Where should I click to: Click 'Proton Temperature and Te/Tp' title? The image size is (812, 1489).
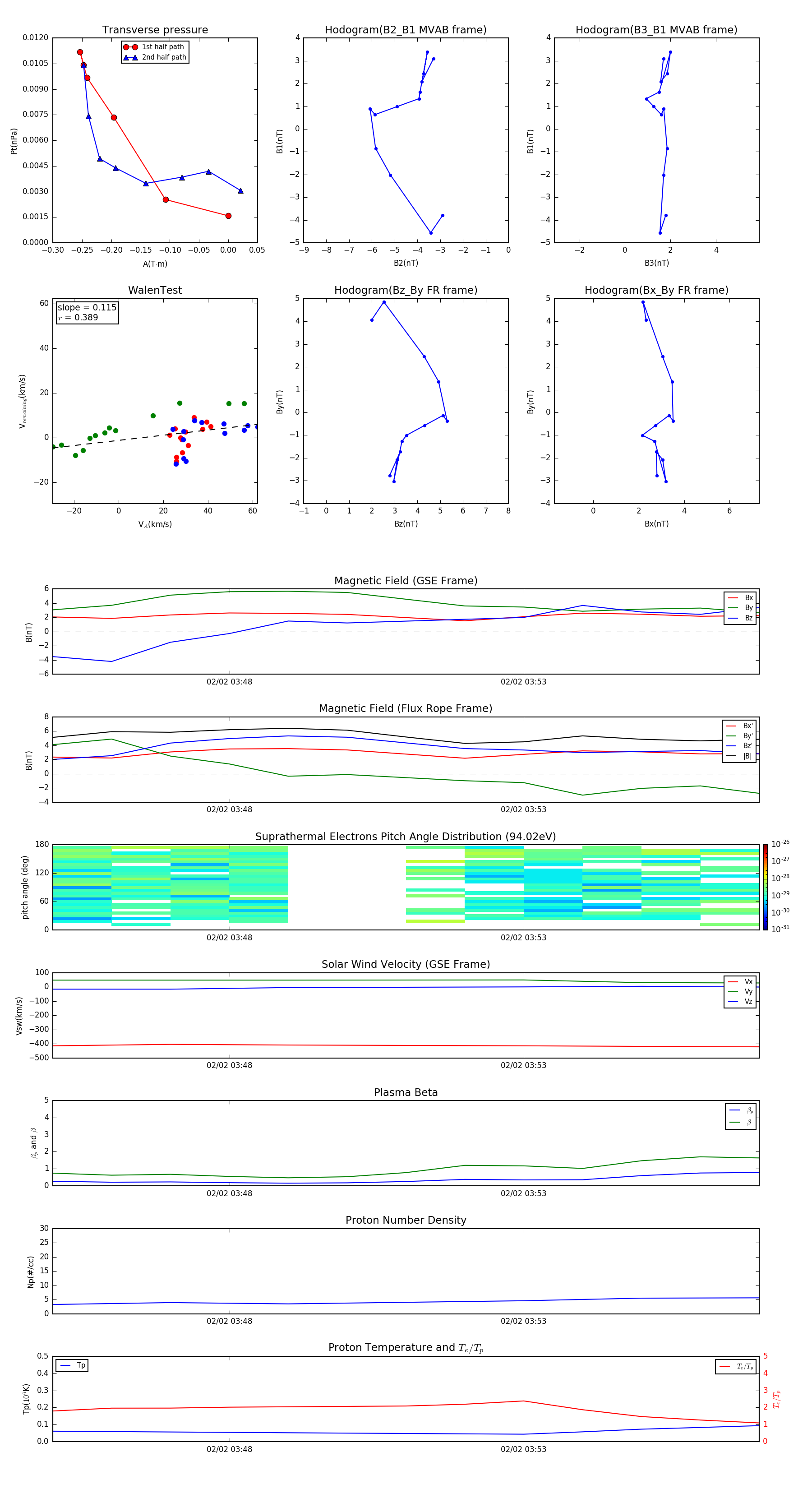pos(406,1347)
